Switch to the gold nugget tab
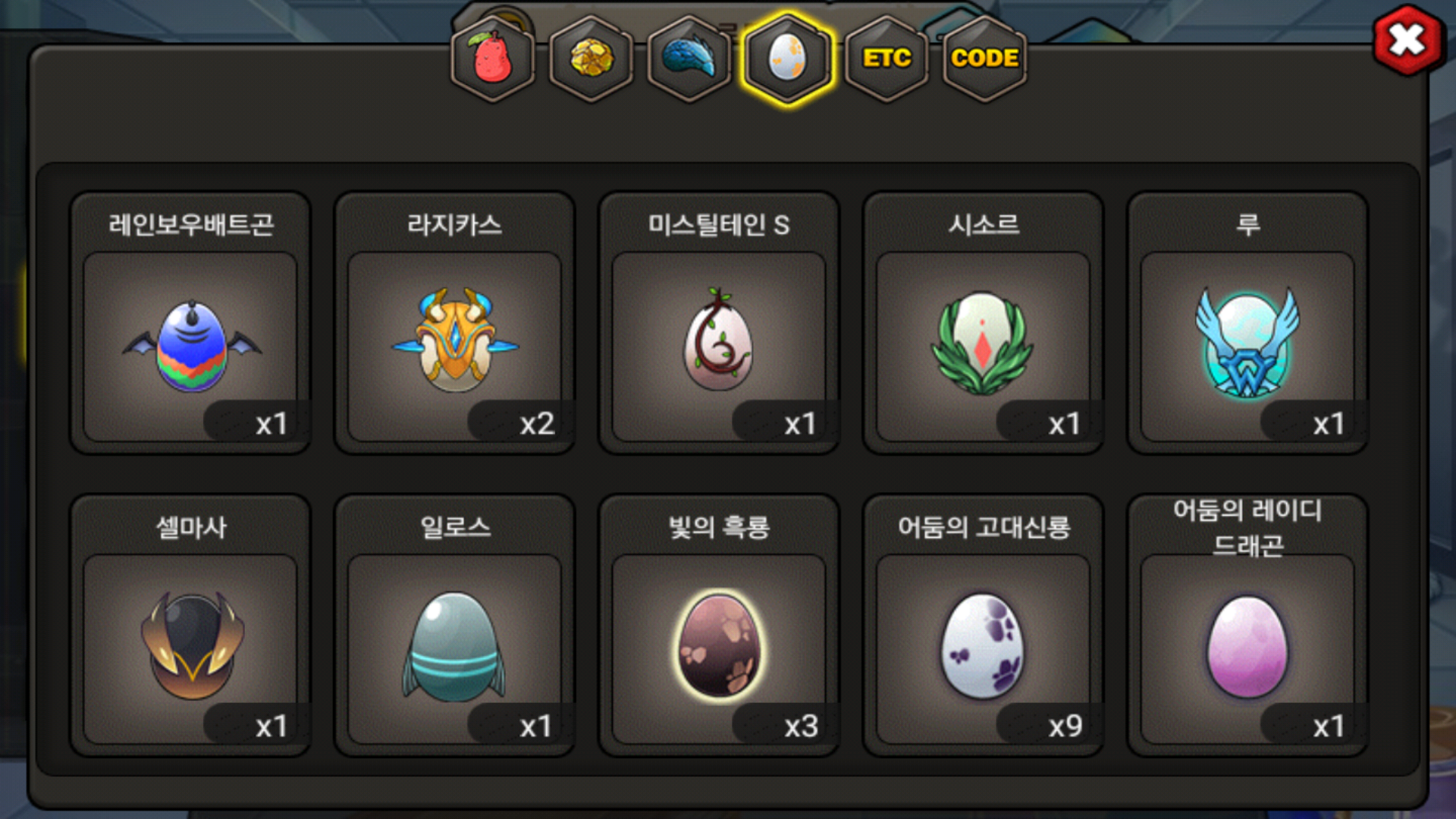1456x819 pixels. pyautogui.click(x=591, y=58)
